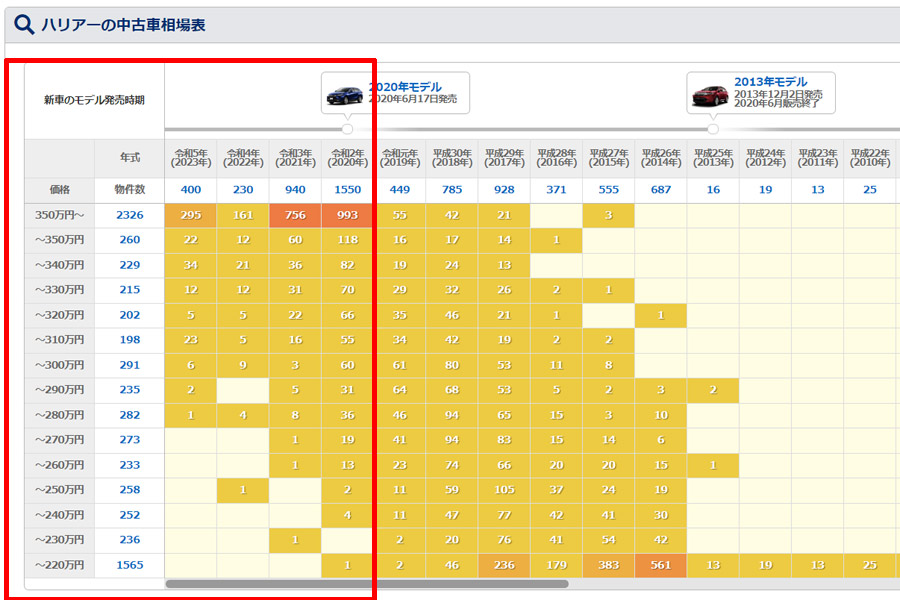Open the 1565 listings total for 〜220万円
This screenshot has width=900, height=600.
click(x=130, y=565)
